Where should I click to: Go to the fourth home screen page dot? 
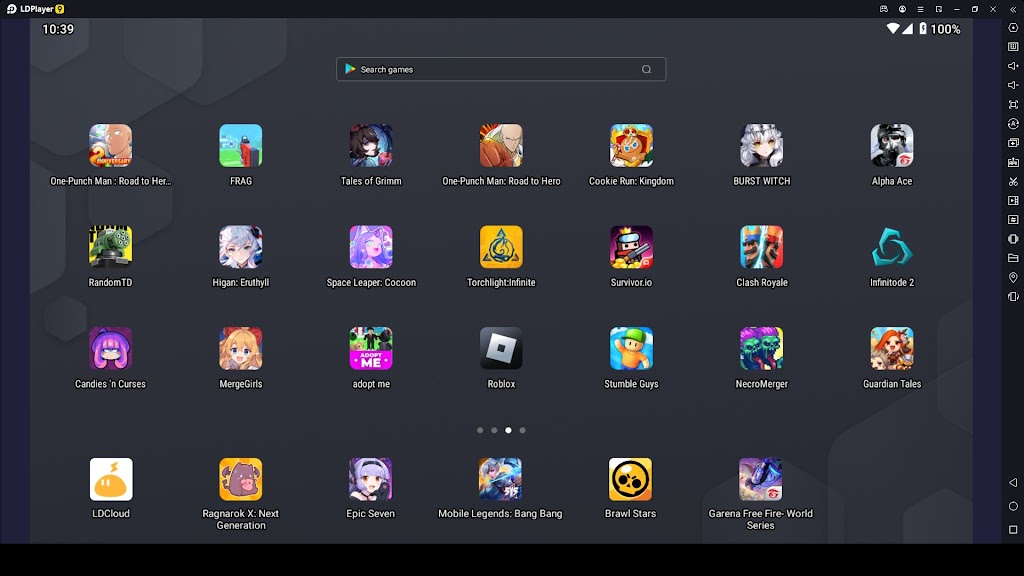click(x=522, y=430)
